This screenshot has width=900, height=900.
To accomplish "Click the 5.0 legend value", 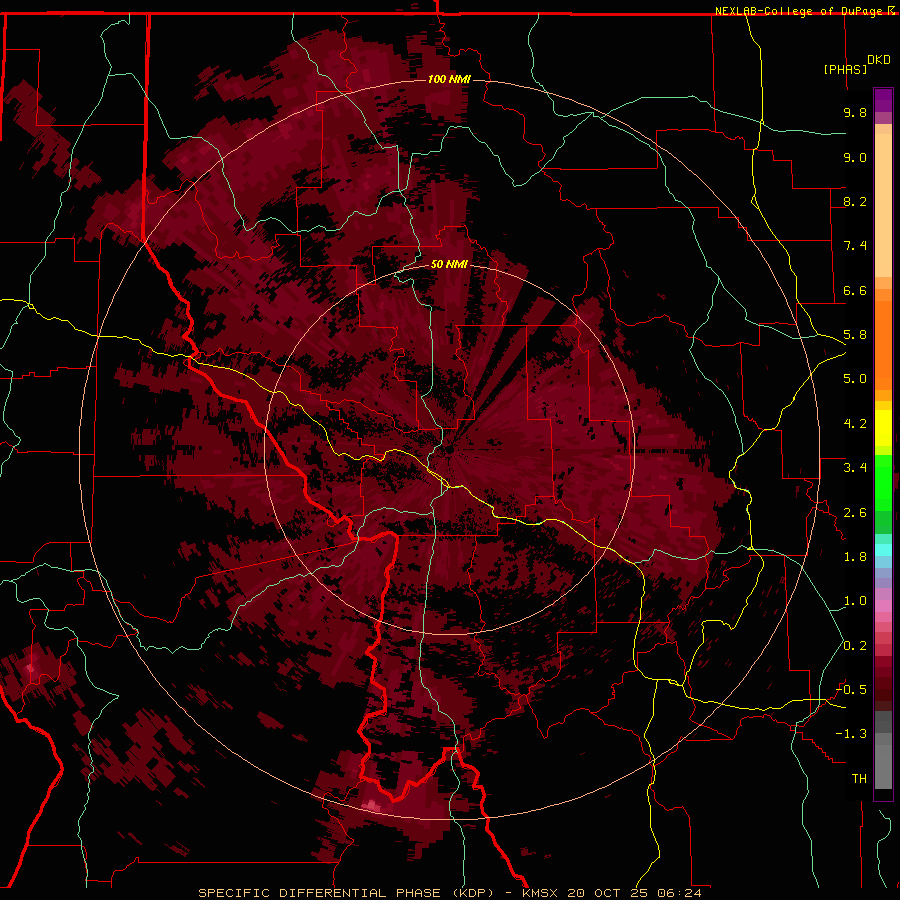I will pos(855,379).
